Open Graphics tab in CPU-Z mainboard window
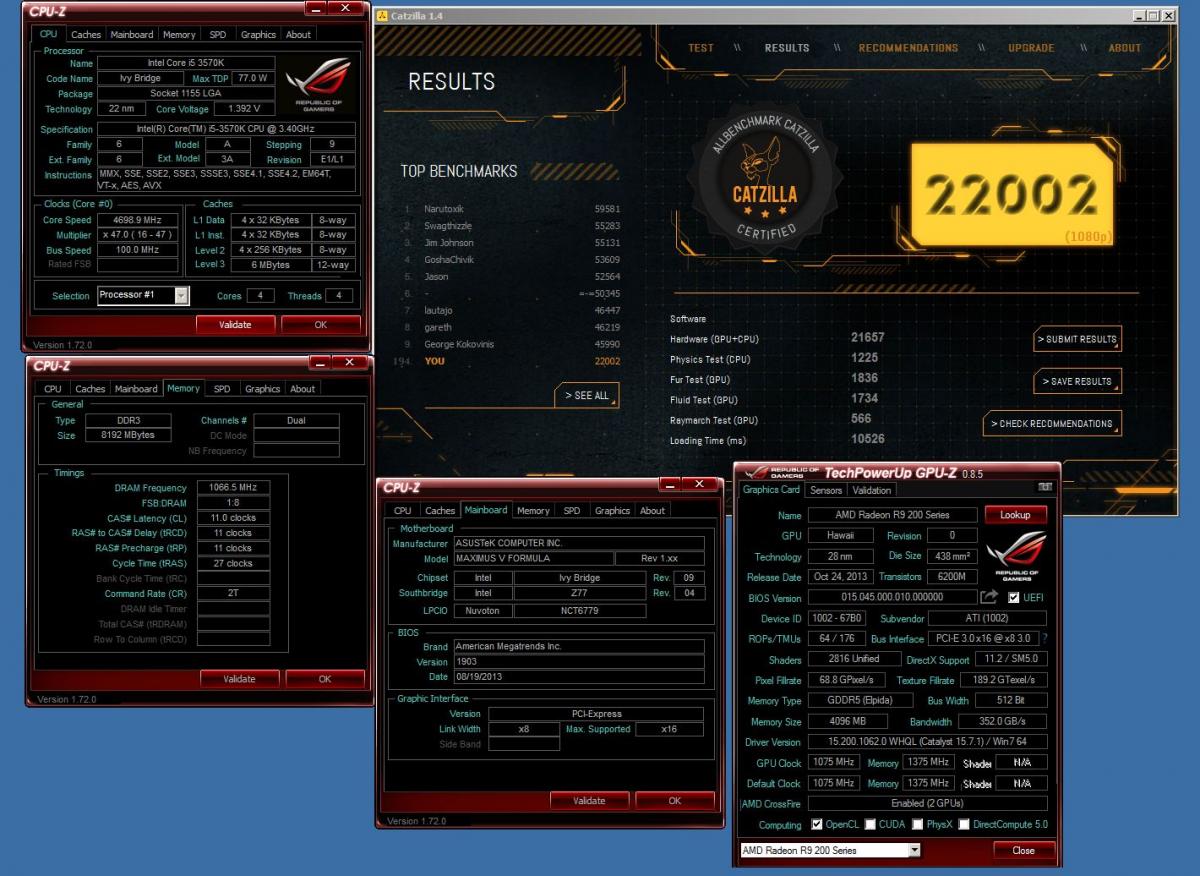Image resolution: width=1200 pixels, height=876 pixels. click(x=612, y=510)
